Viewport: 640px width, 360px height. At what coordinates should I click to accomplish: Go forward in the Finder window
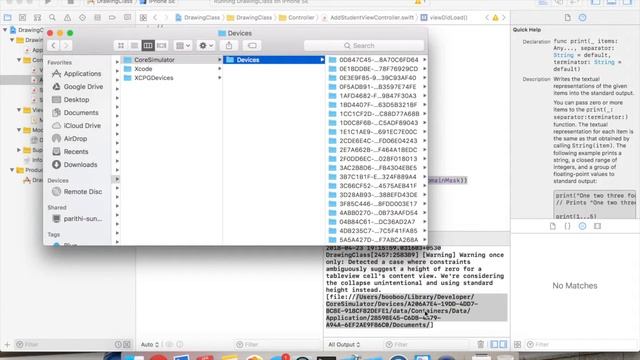[x=66, y=46]
